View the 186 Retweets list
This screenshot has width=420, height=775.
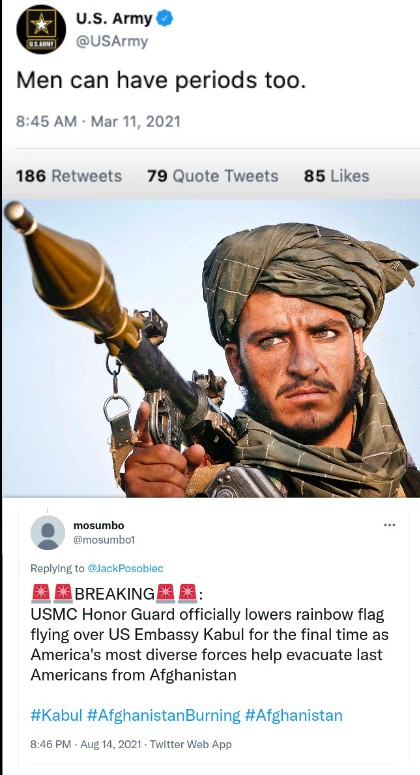click(x=69, y=176)
